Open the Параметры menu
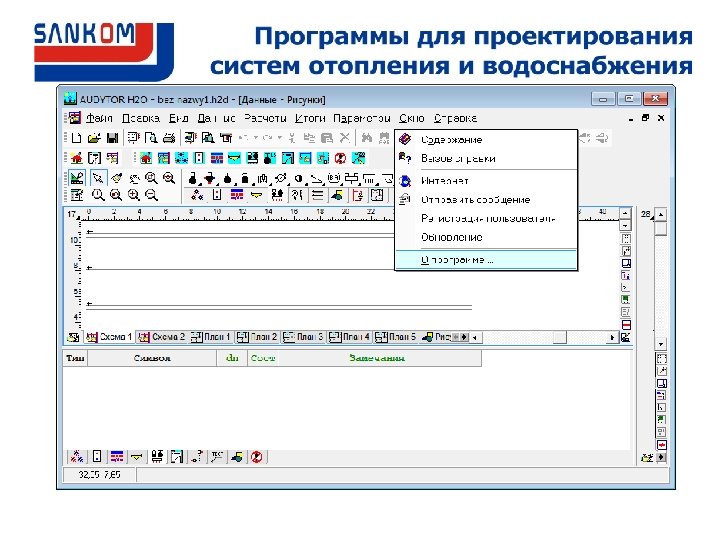The image size is (720, 540). click(x=362, y=118)
